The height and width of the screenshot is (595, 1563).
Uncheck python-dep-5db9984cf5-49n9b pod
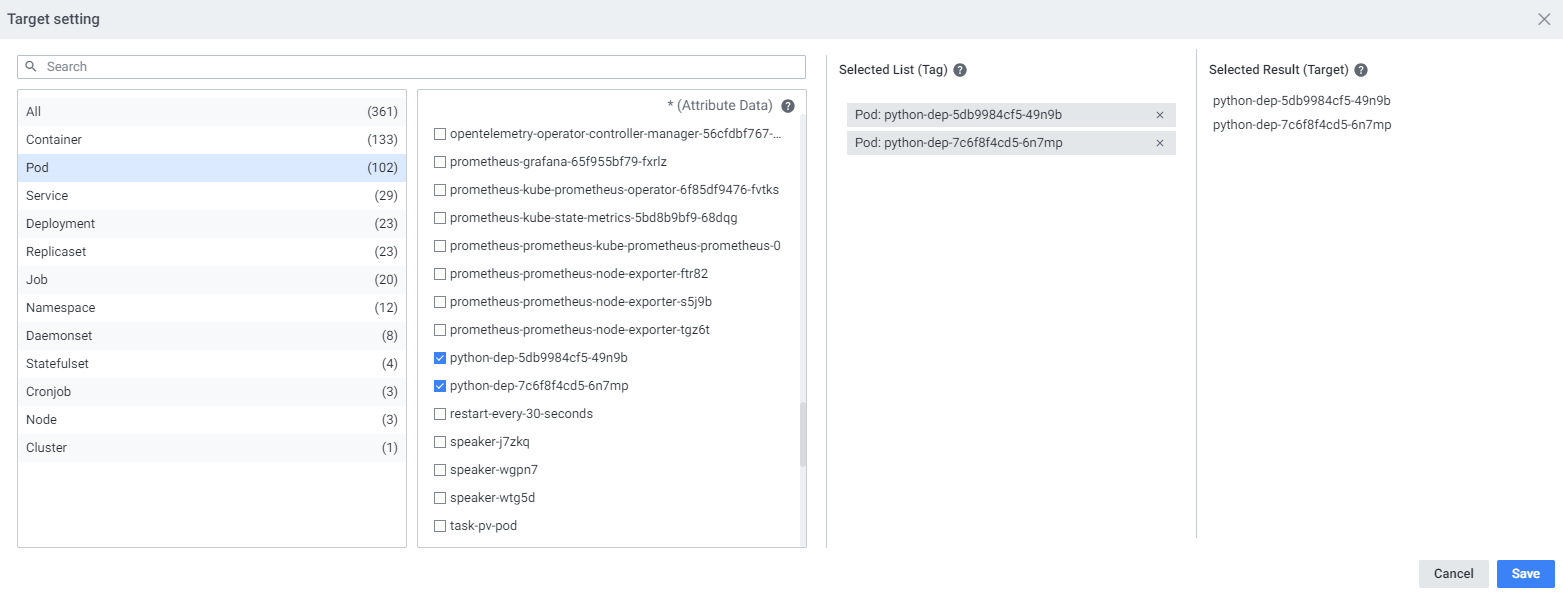pyautogui.click(x=440, y=358)
